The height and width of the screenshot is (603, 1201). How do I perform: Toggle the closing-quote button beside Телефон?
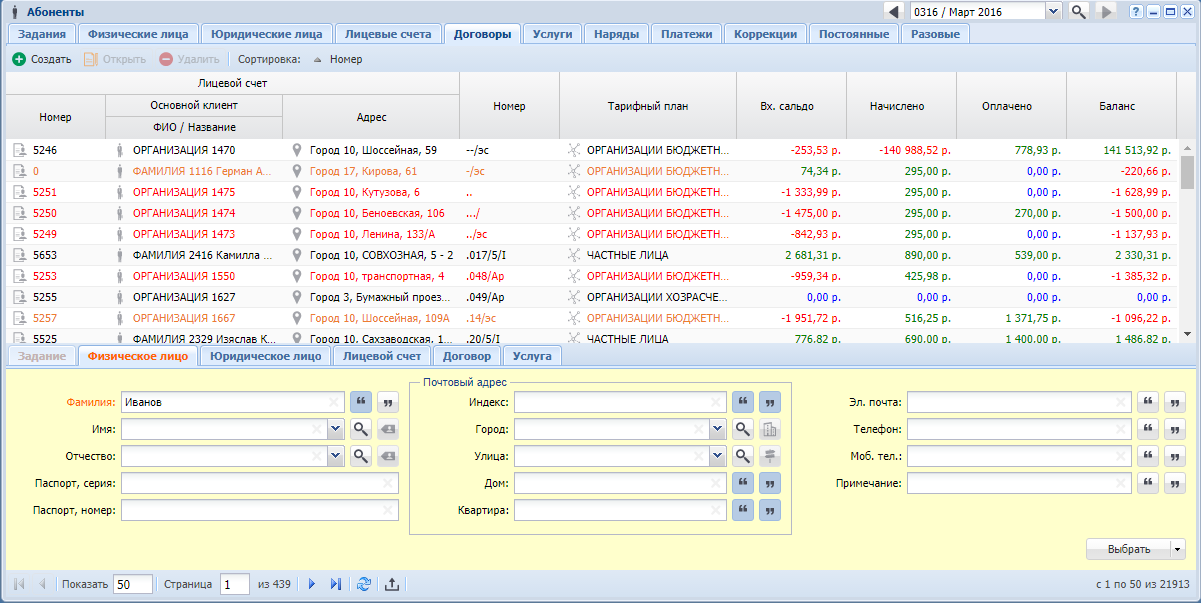point(1175,429)
